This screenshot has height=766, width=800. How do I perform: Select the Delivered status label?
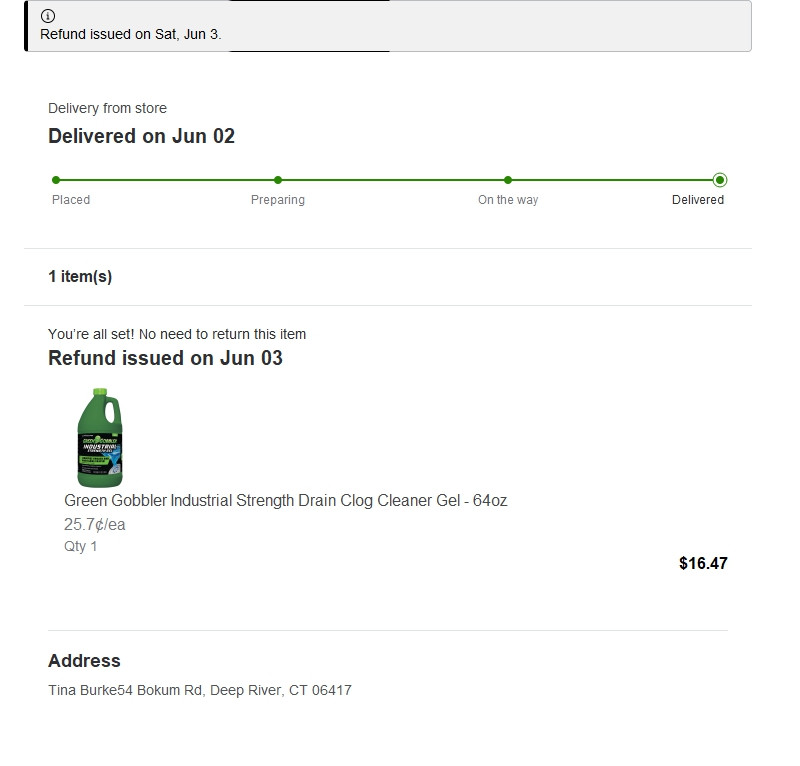click(698, 200)
